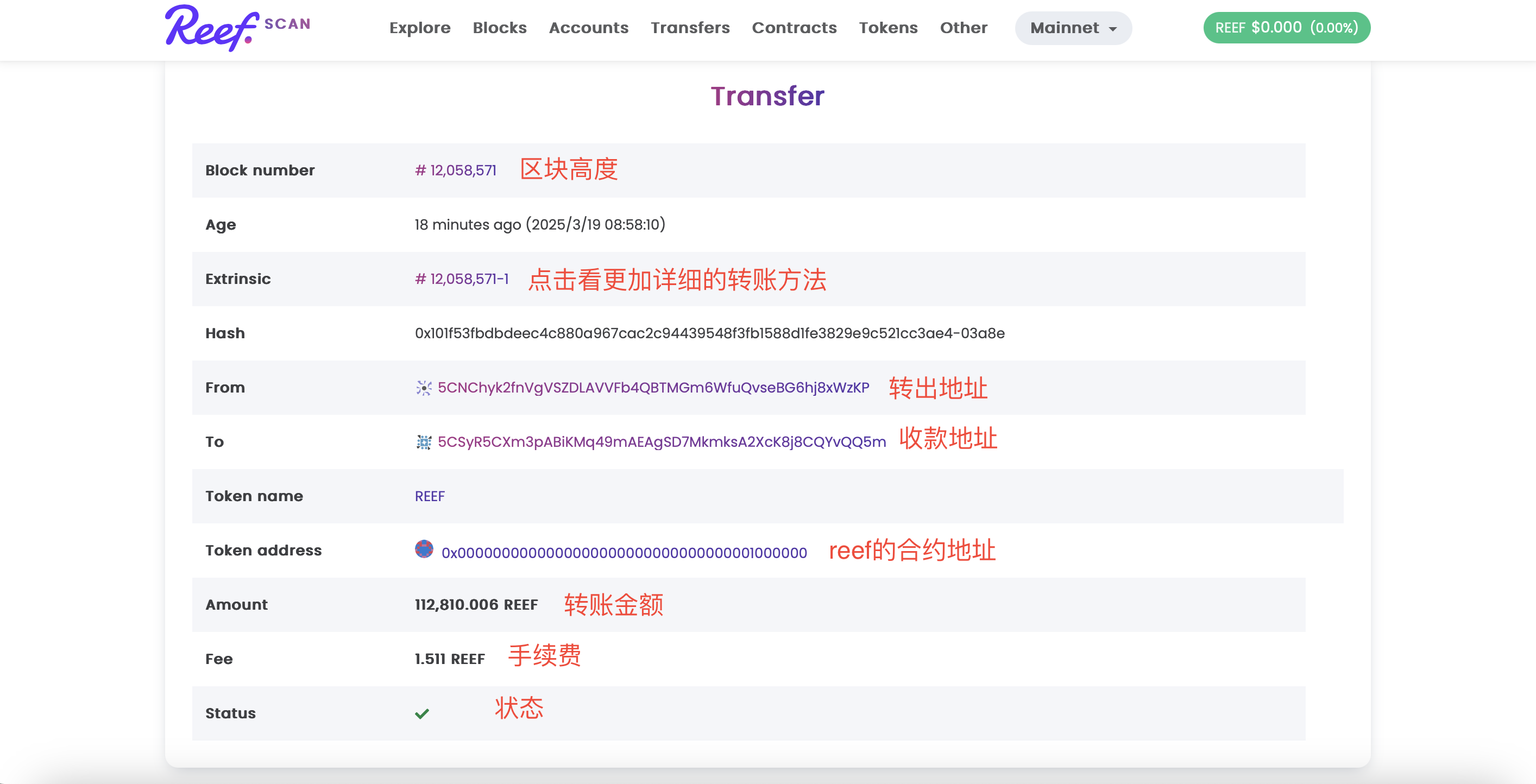1536x784 pixels.
Task: Open Contracts in the navigation
Action: coord(794,28)
